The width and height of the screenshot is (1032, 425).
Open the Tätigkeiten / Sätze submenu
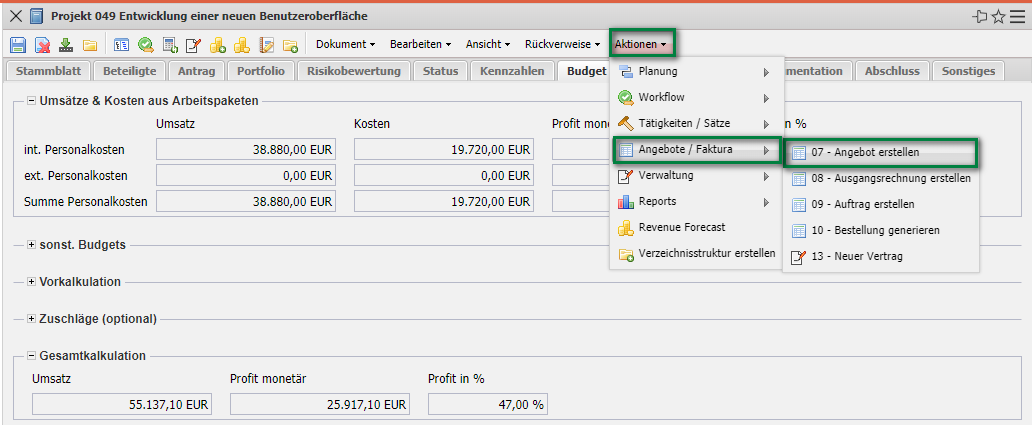coord(696,123)
